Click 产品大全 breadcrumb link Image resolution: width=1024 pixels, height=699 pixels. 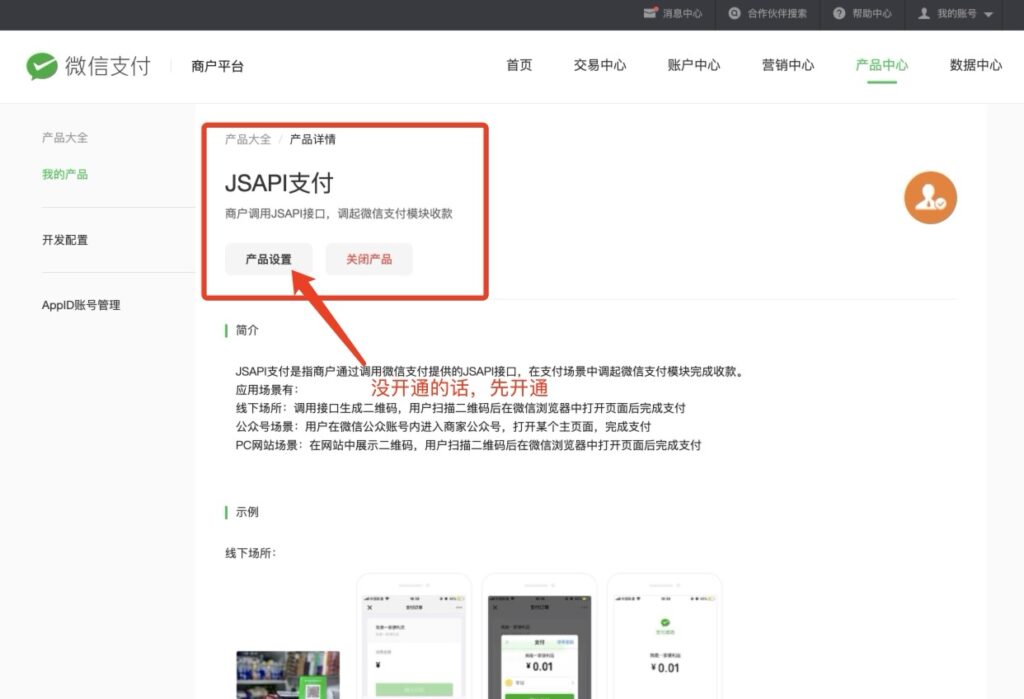click(x=248, y=139)
